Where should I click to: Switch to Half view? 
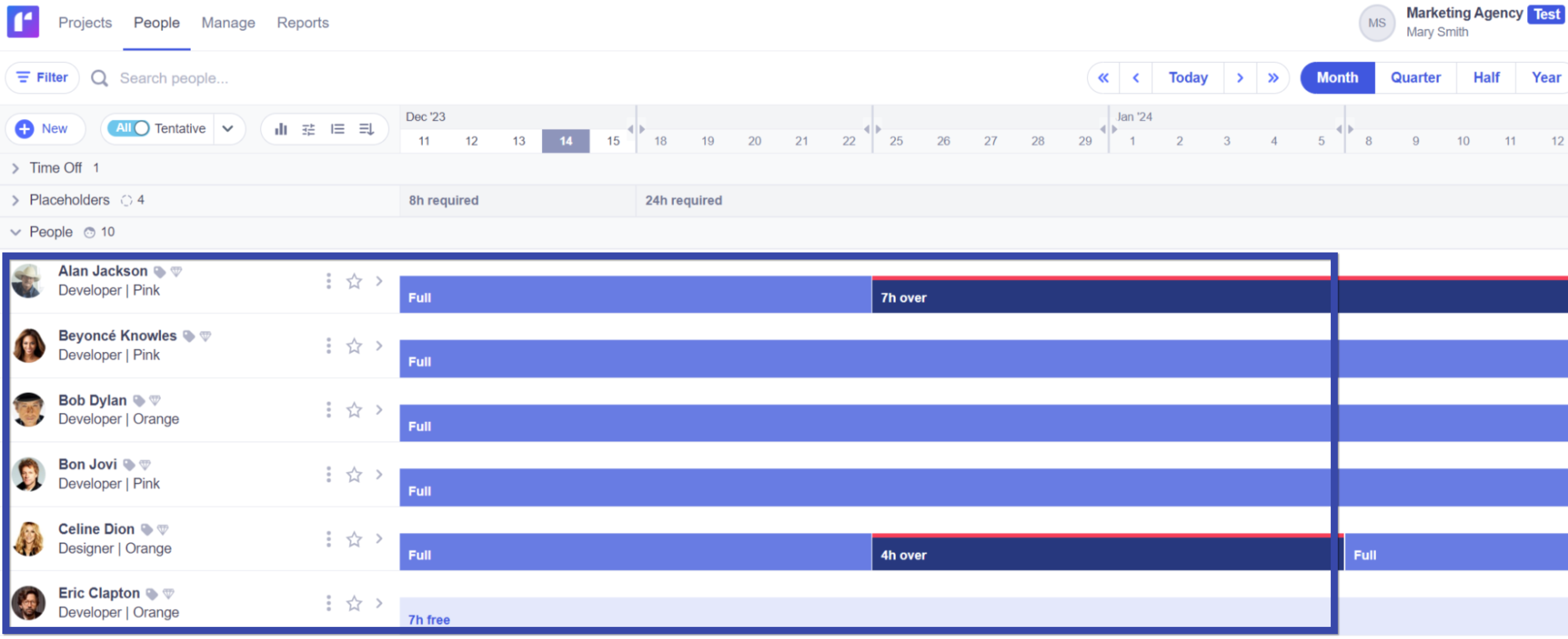[x=1486, y=78]
